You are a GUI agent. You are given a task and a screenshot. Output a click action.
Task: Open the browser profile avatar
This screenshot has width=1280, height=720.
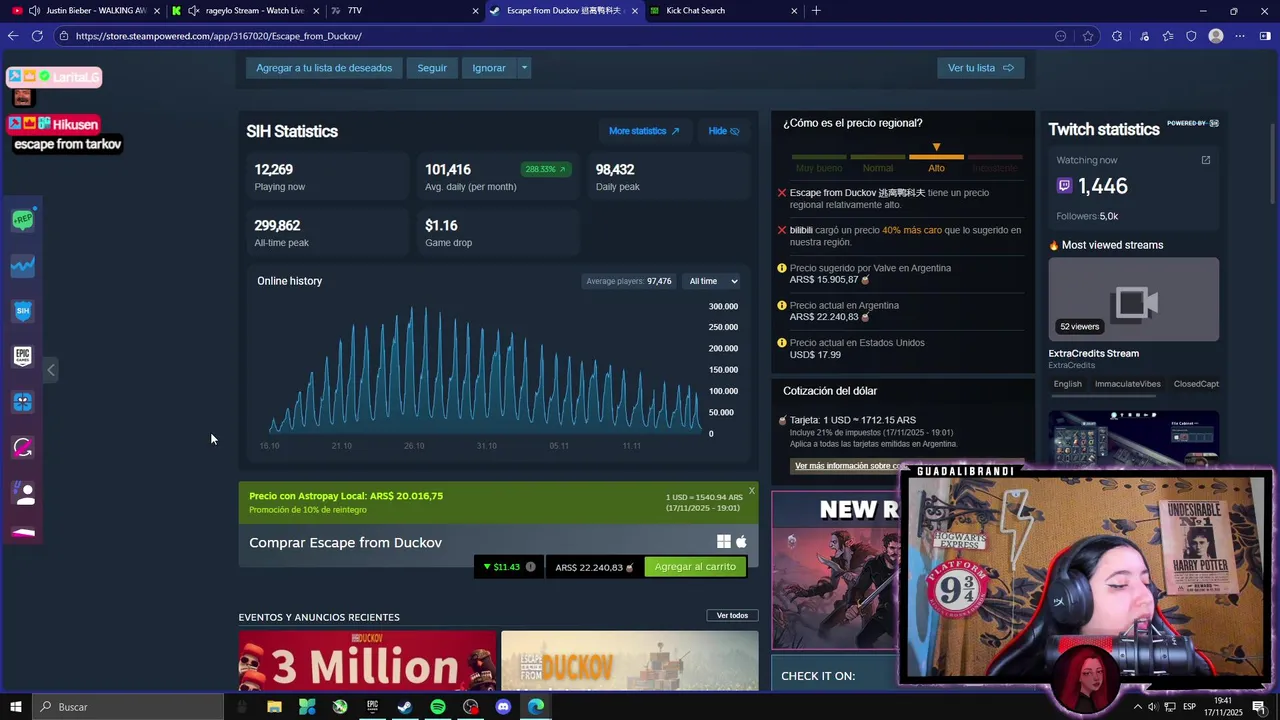(x=1216, y=36)
